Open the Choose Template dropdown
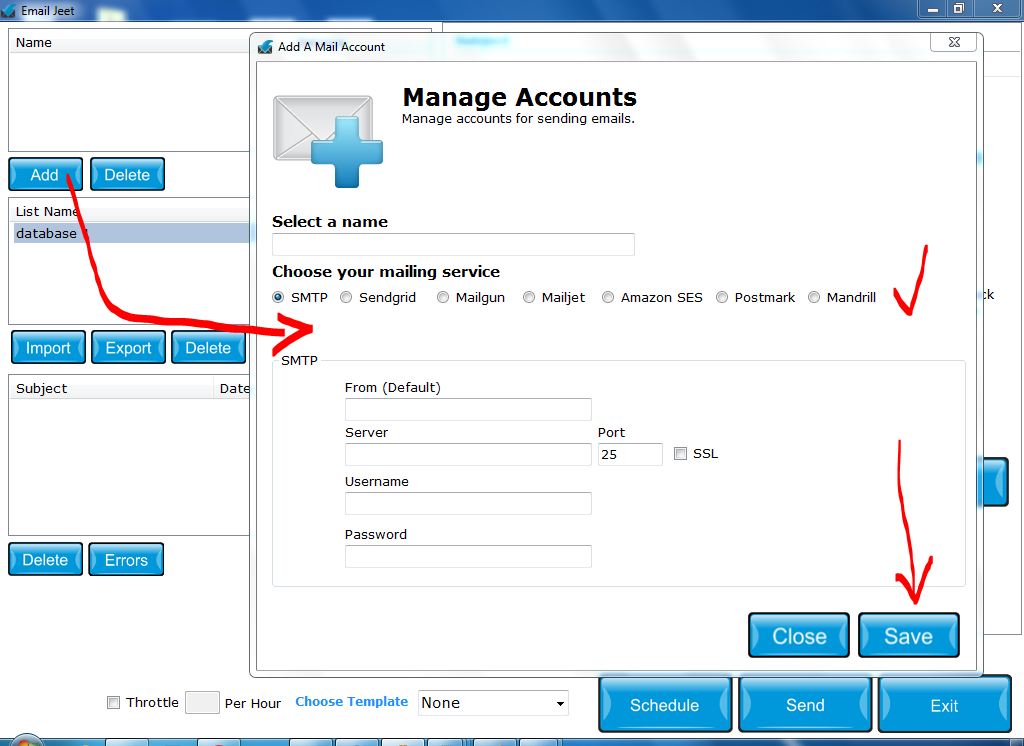Image resolution: width=1024 pixels, height=746 pixels. pyautogui.click(x=493, y=703)
